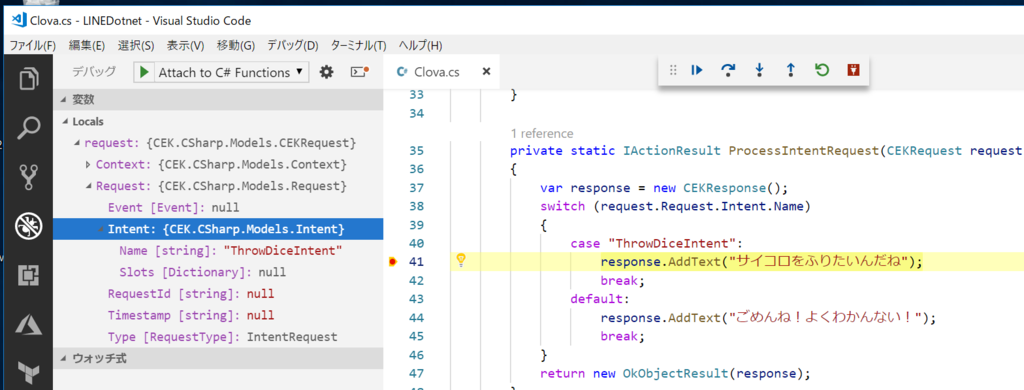This screenshot has height=390, width=1024.
Task: Open the Extensions view icon
Action: (x=28, y=275)
